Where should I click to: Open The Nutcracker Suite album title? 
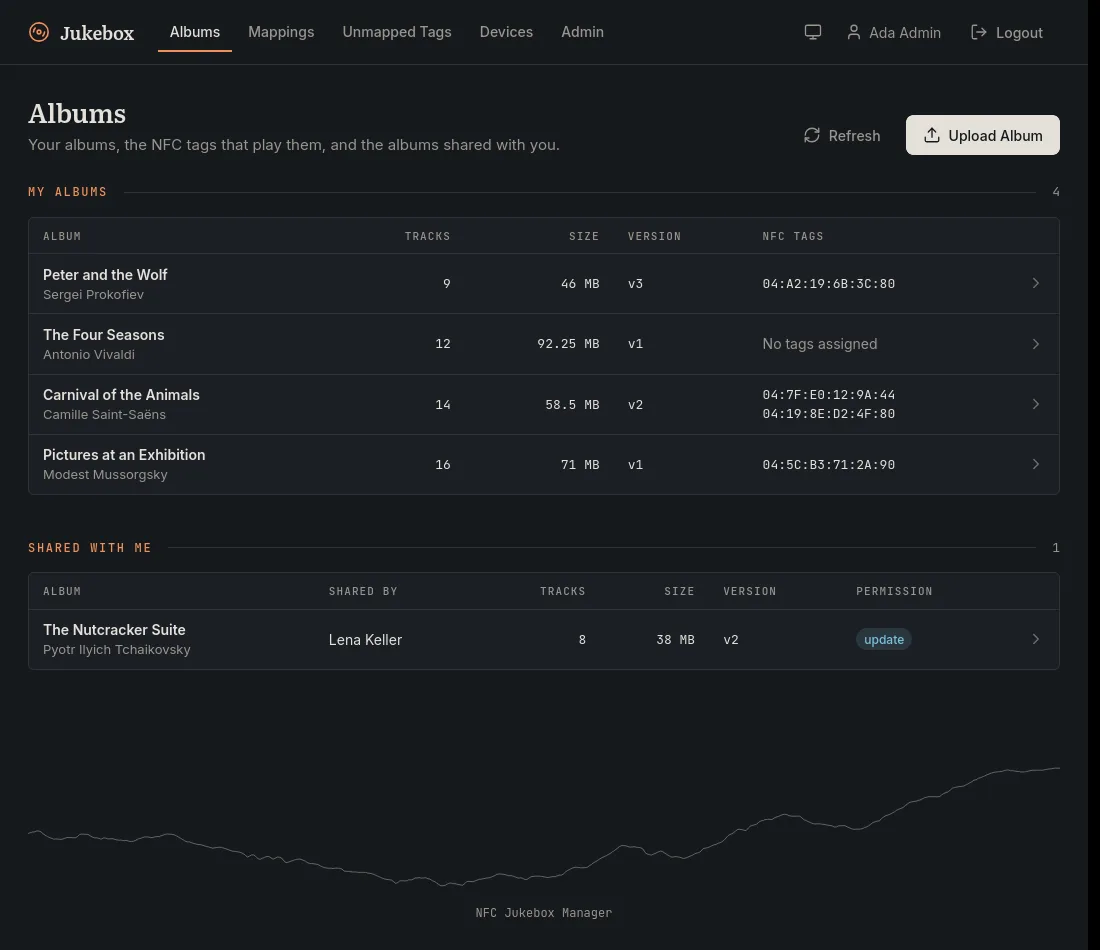[x=114, y=630]
